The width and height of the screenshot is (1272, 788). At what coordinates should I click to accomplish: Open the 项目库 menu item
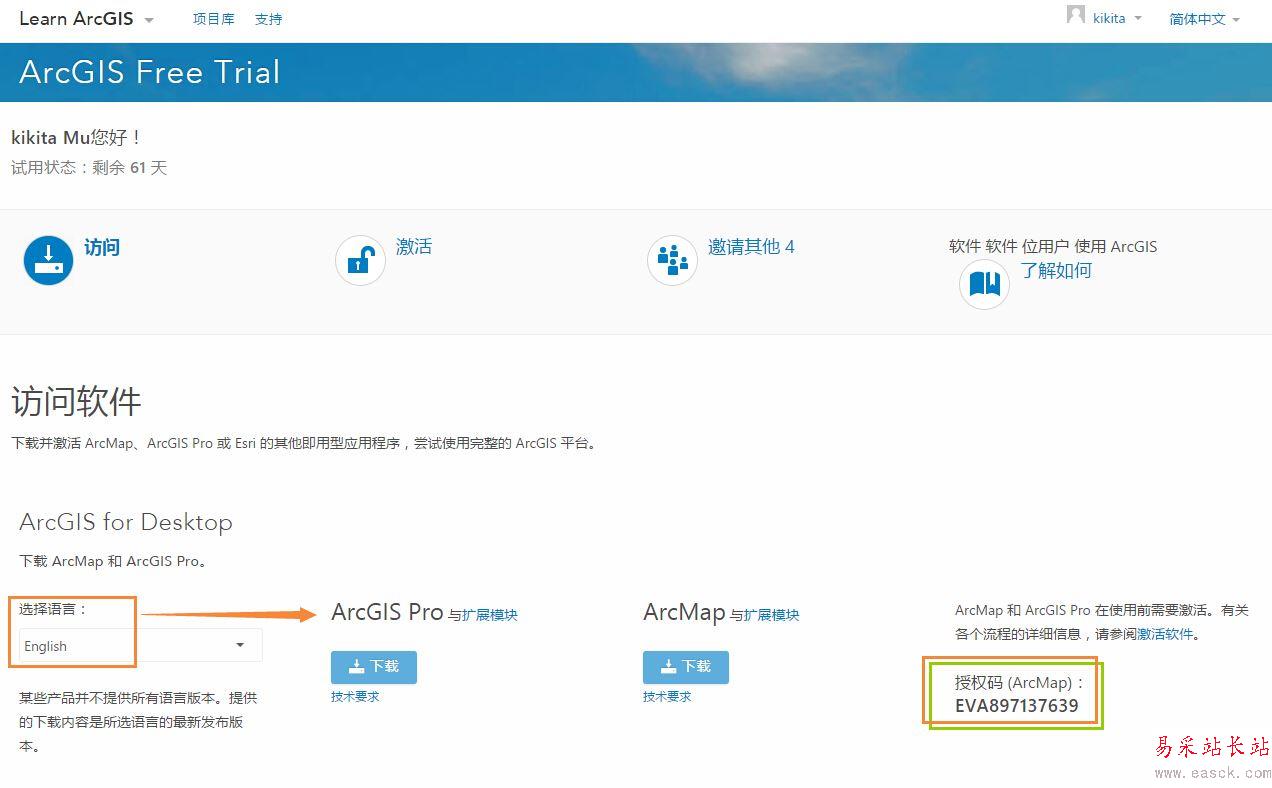click(x=213, y=19)
